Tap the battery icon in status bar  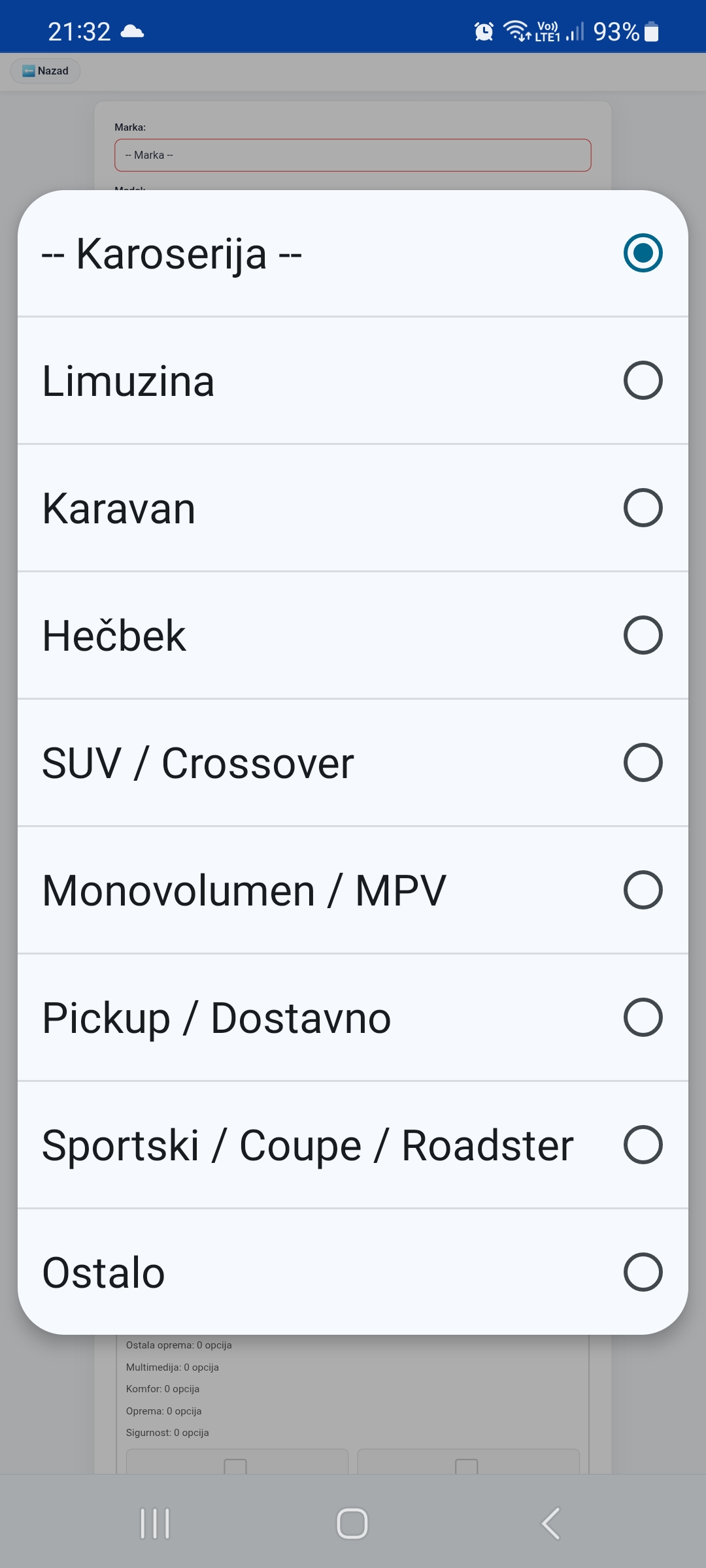pos(652,31)
